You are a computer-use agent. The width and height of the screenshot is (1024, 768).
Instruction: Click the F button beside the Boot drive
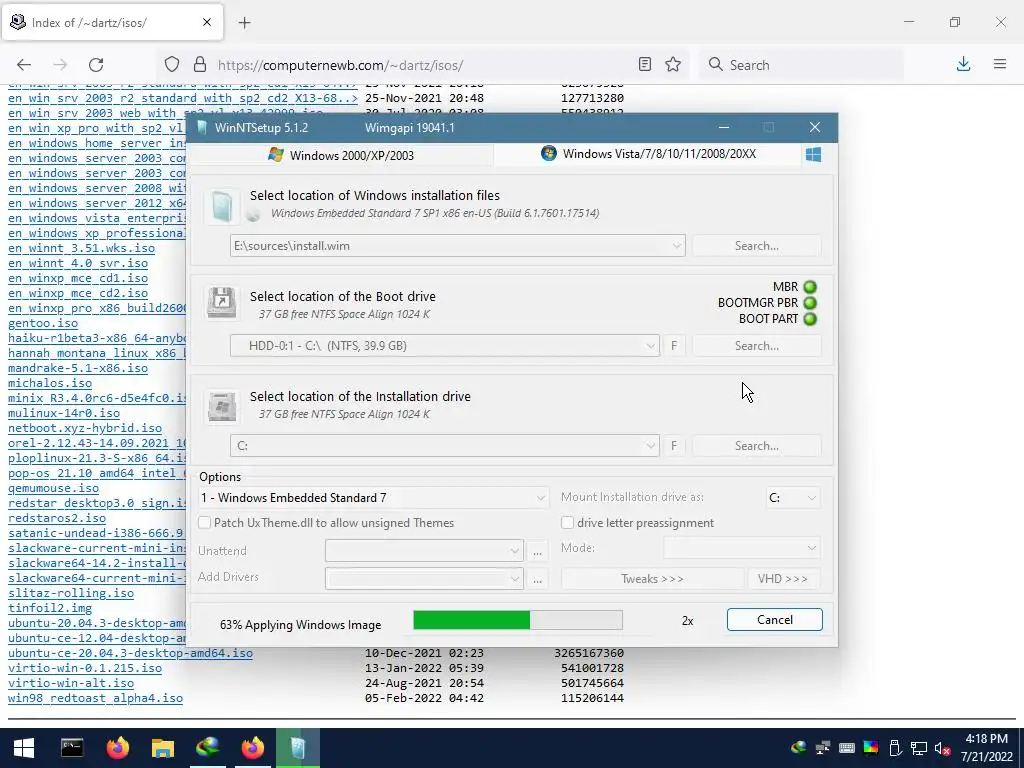674,346
